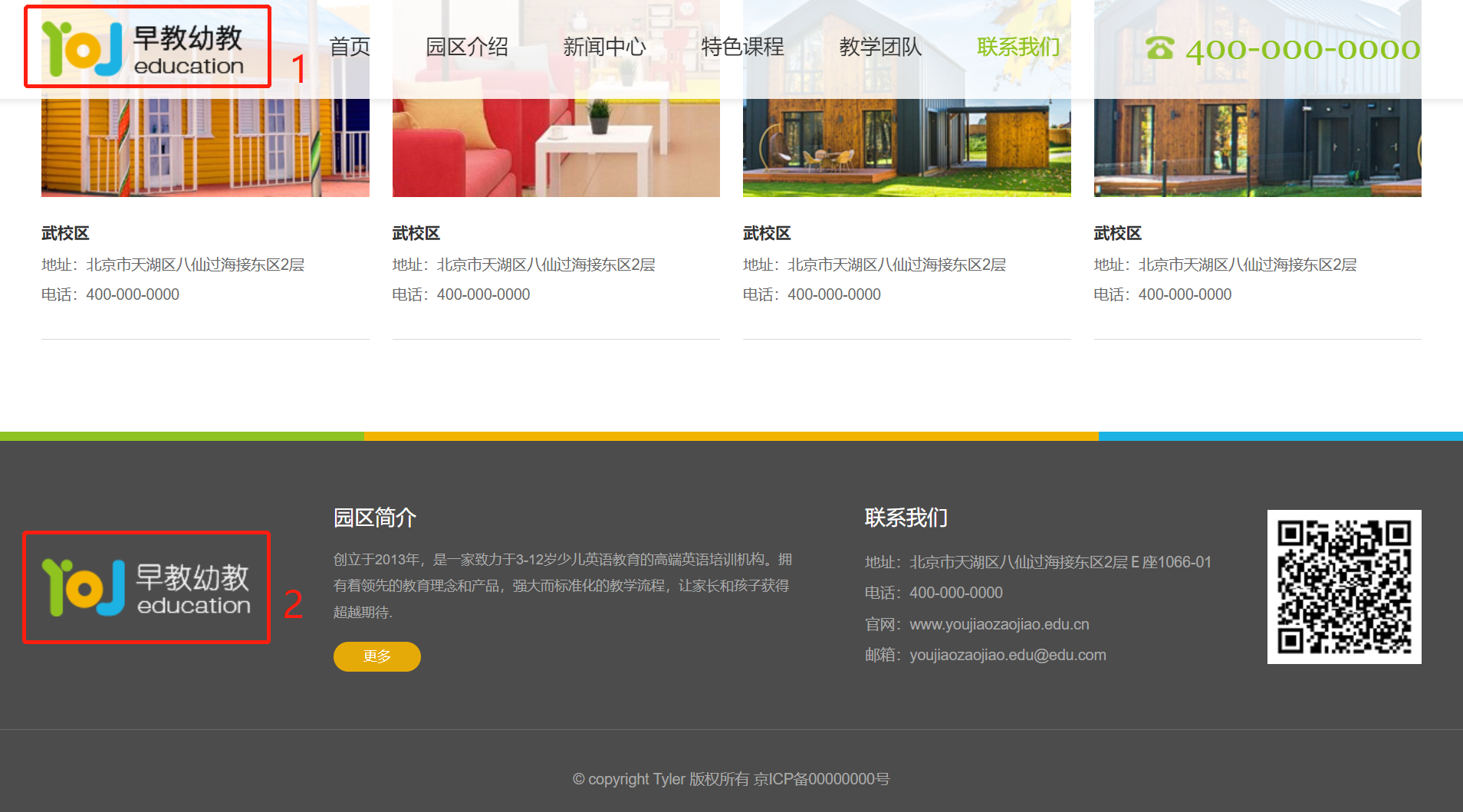Click the youjiaozaojiao.edu@edu.com email address
Viewport: 1463px width, 812px height.
(x=1007, y=655)
